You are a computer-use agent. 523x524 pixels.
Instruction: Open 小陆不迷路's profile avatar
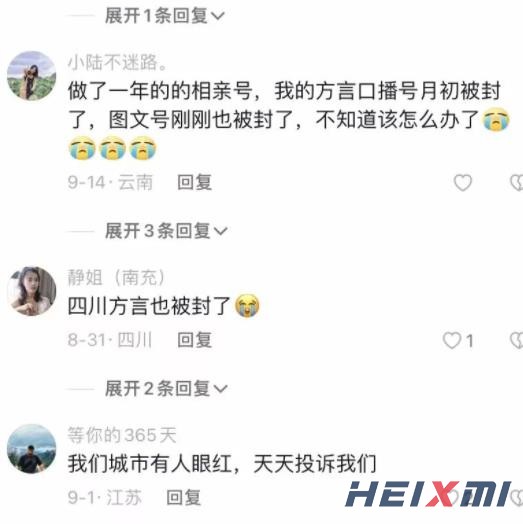[x=32, y=76]
